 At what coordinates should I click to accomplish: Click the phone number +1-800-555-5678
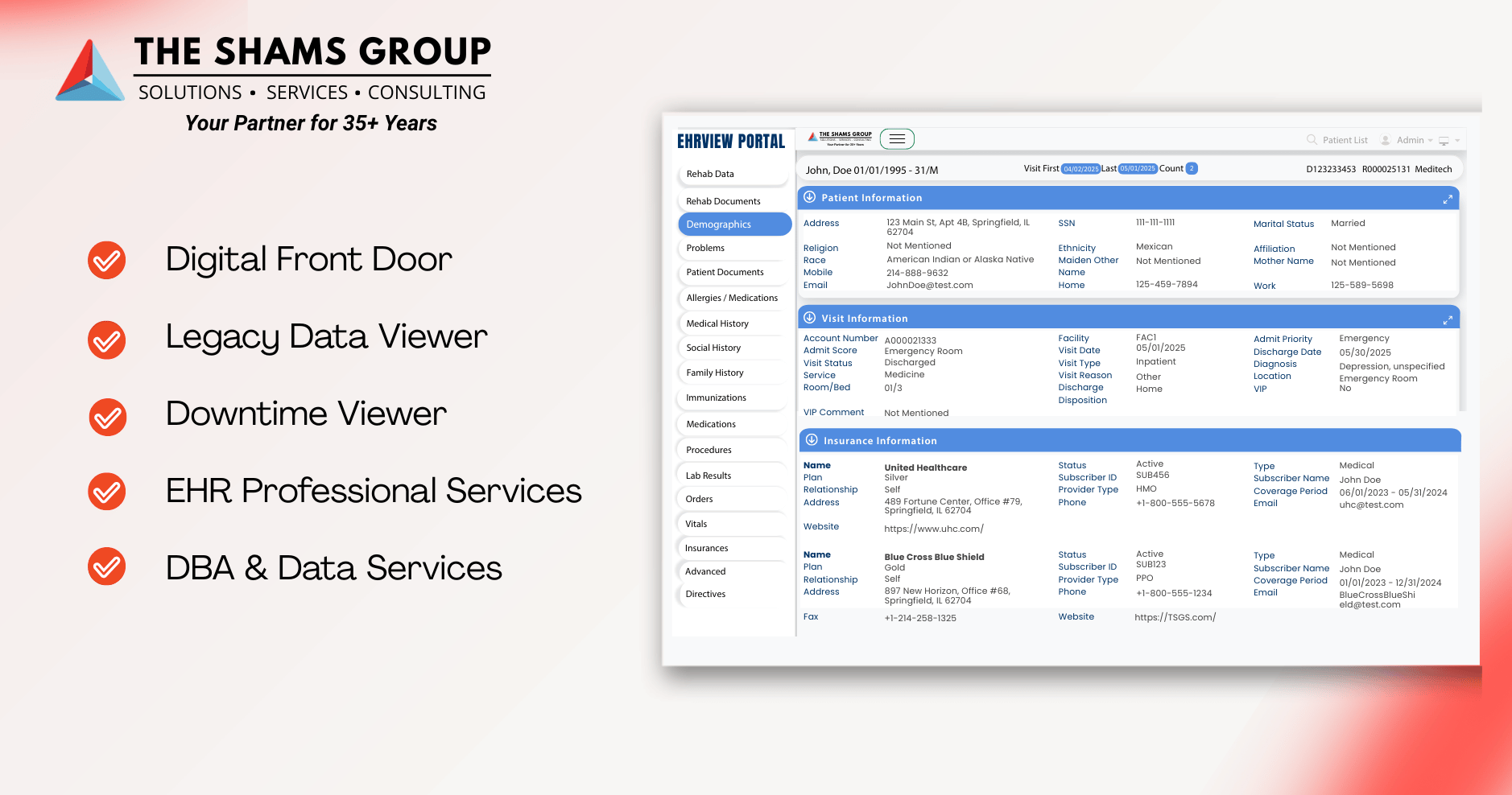click(x=1175, y=503)
